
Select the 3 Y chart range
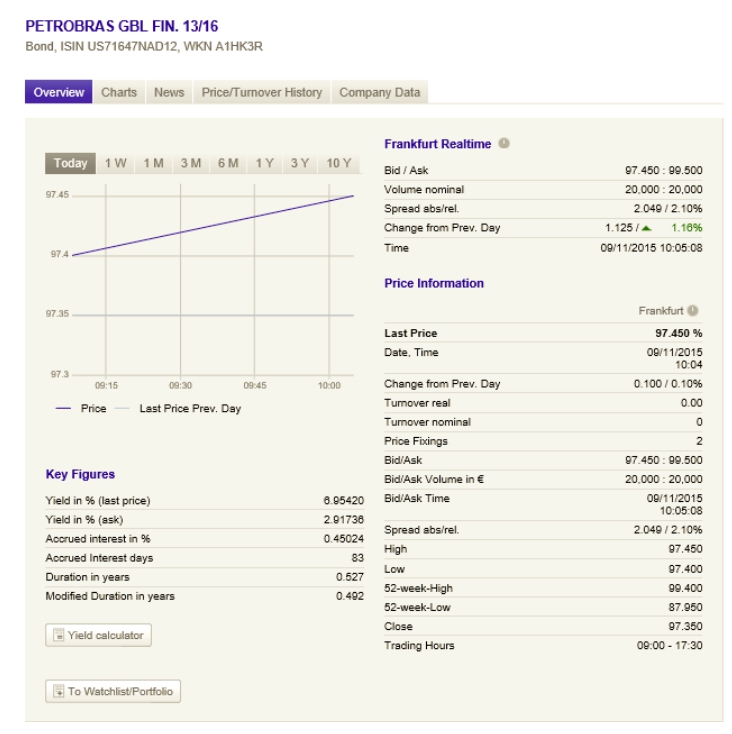300,163
